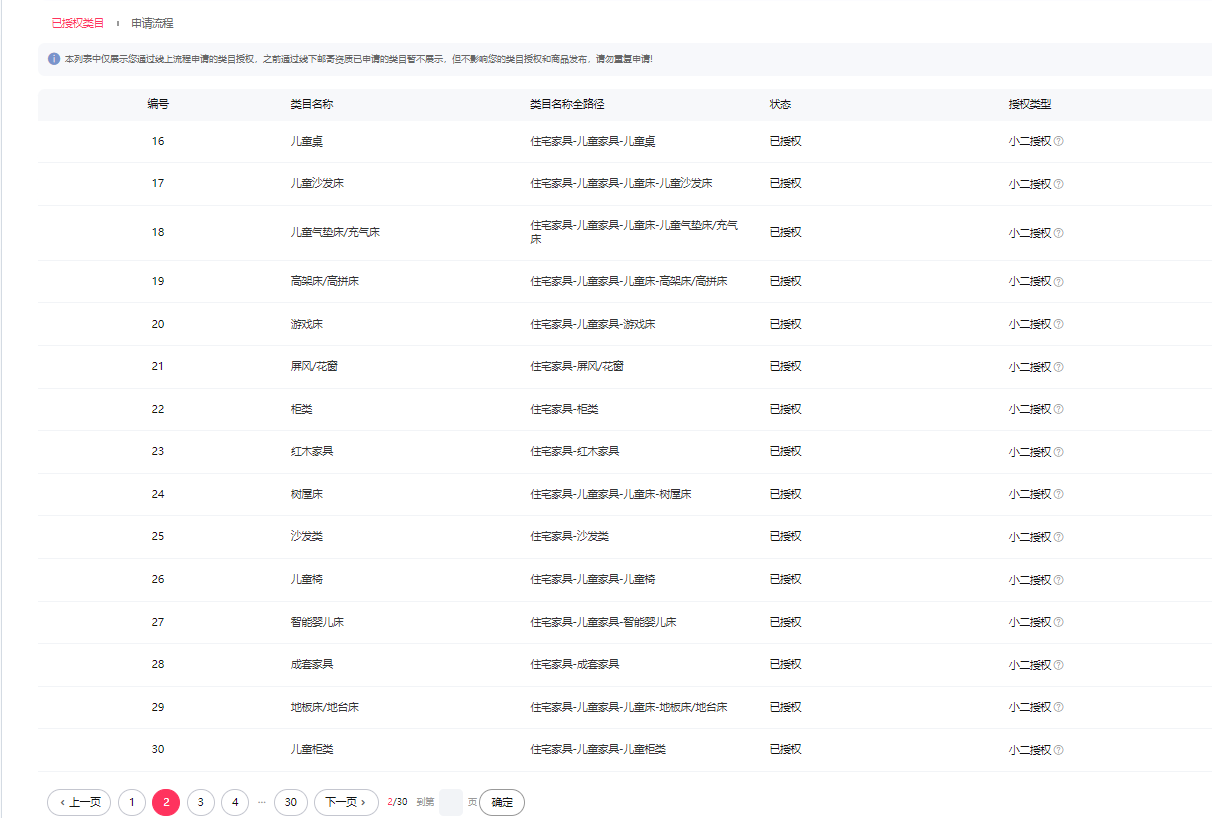
Task: Open the 申请流程 tab
Action: point(152,23)
